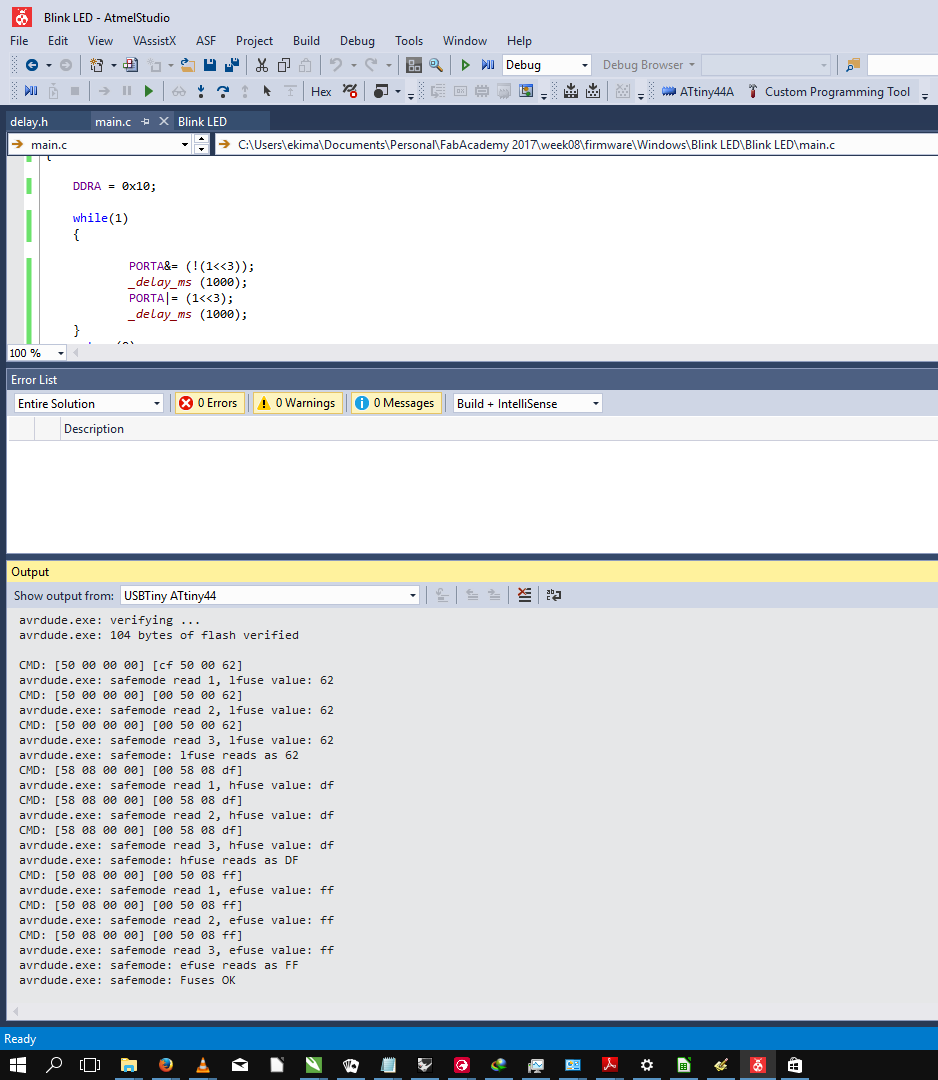Click the Save All icon
Screen dimensions: 938x1080
pos(232,65)
